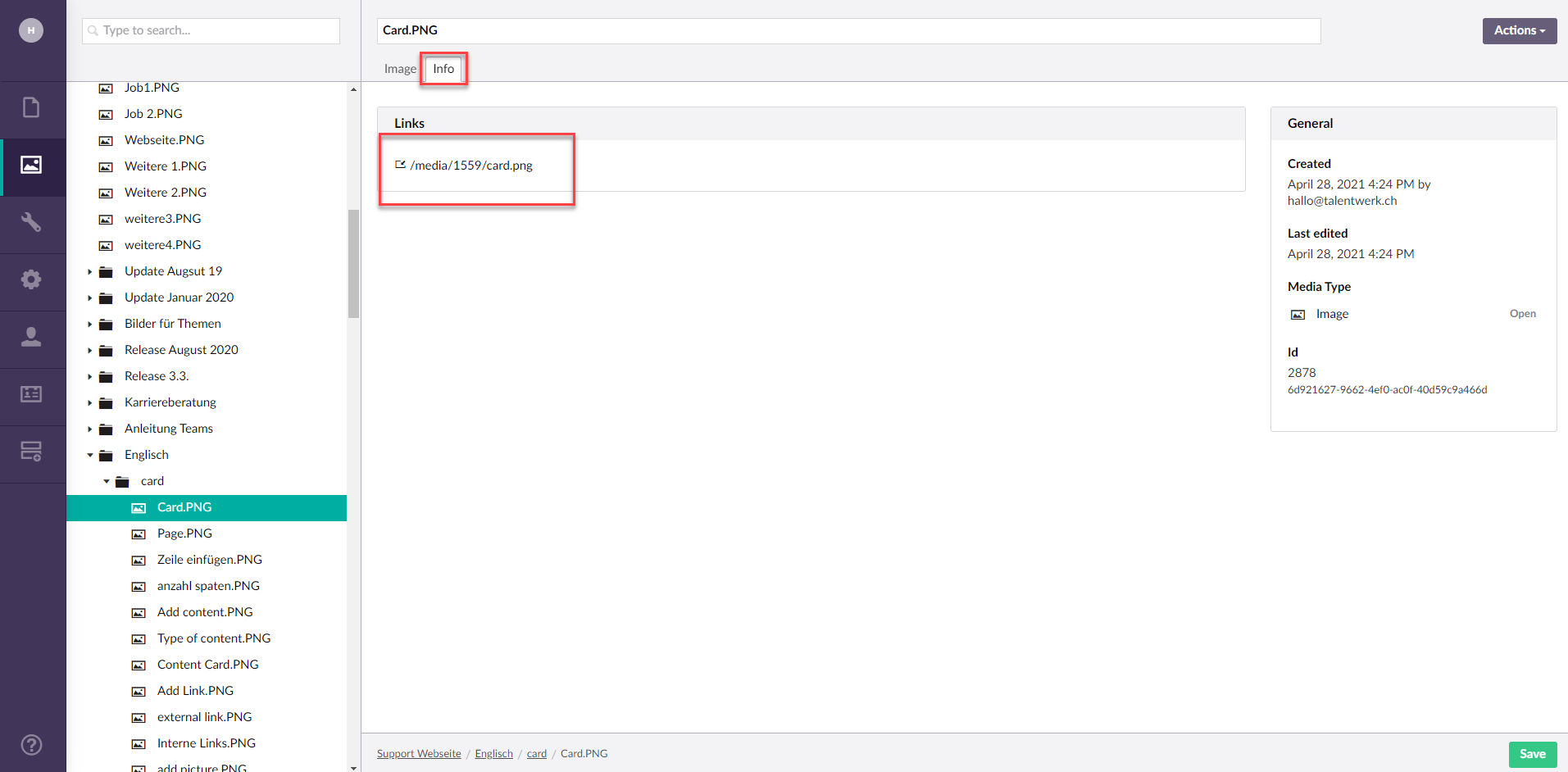Collapse the card subfolder arrow
1568x772 pixels.
coord(106,482)
